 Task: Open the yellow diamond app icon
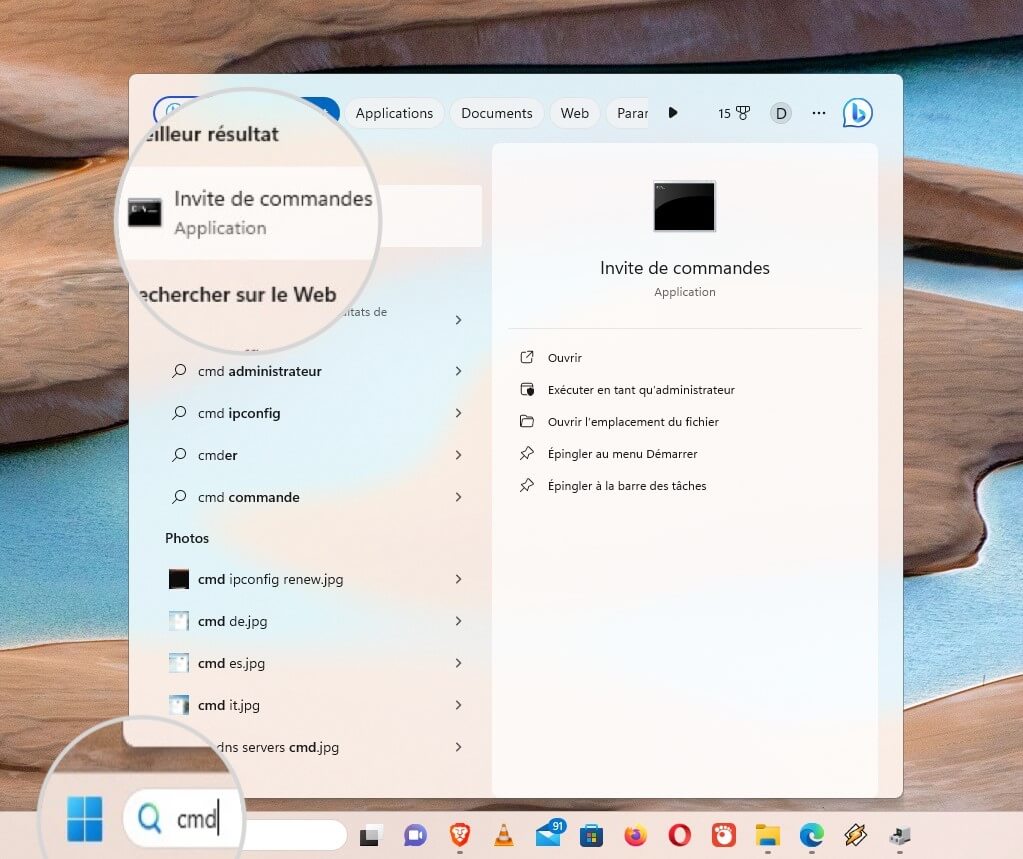pyautogui.click(x=855, y=835)
